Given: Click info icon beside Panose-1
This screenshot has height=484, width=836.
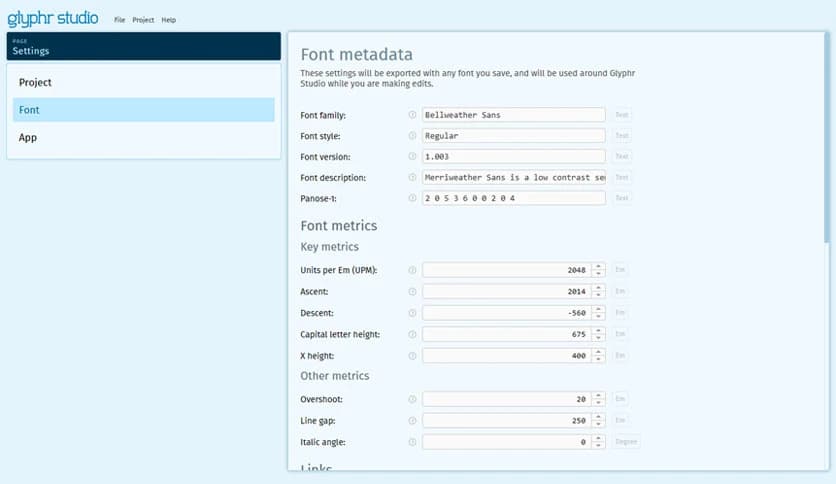Looking at the screenshot, I should pos(412,198).
